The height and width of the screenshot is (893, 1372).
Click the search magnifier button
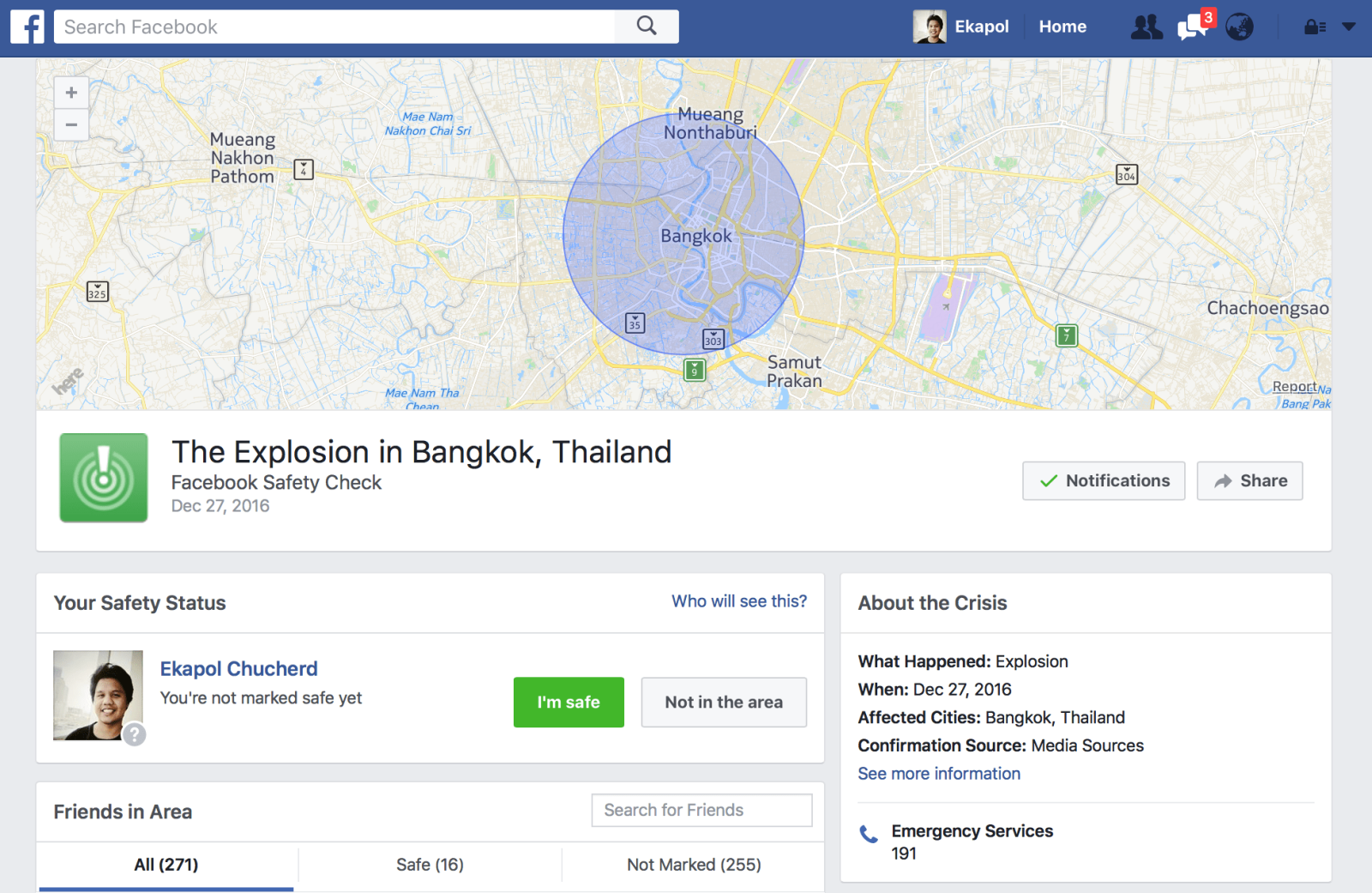pos(647,27)
